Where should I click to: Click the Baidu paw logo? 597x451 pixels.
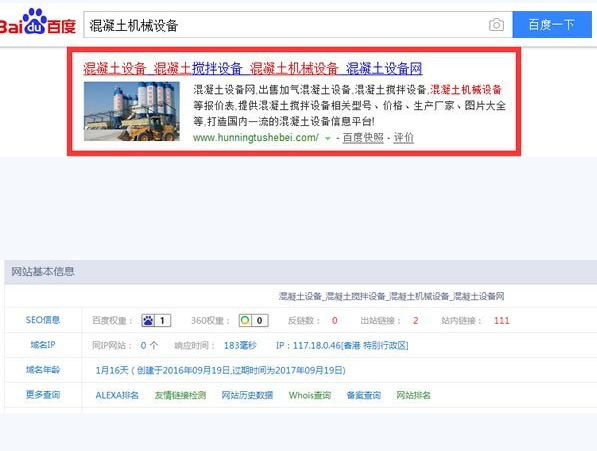pos(37,22)
